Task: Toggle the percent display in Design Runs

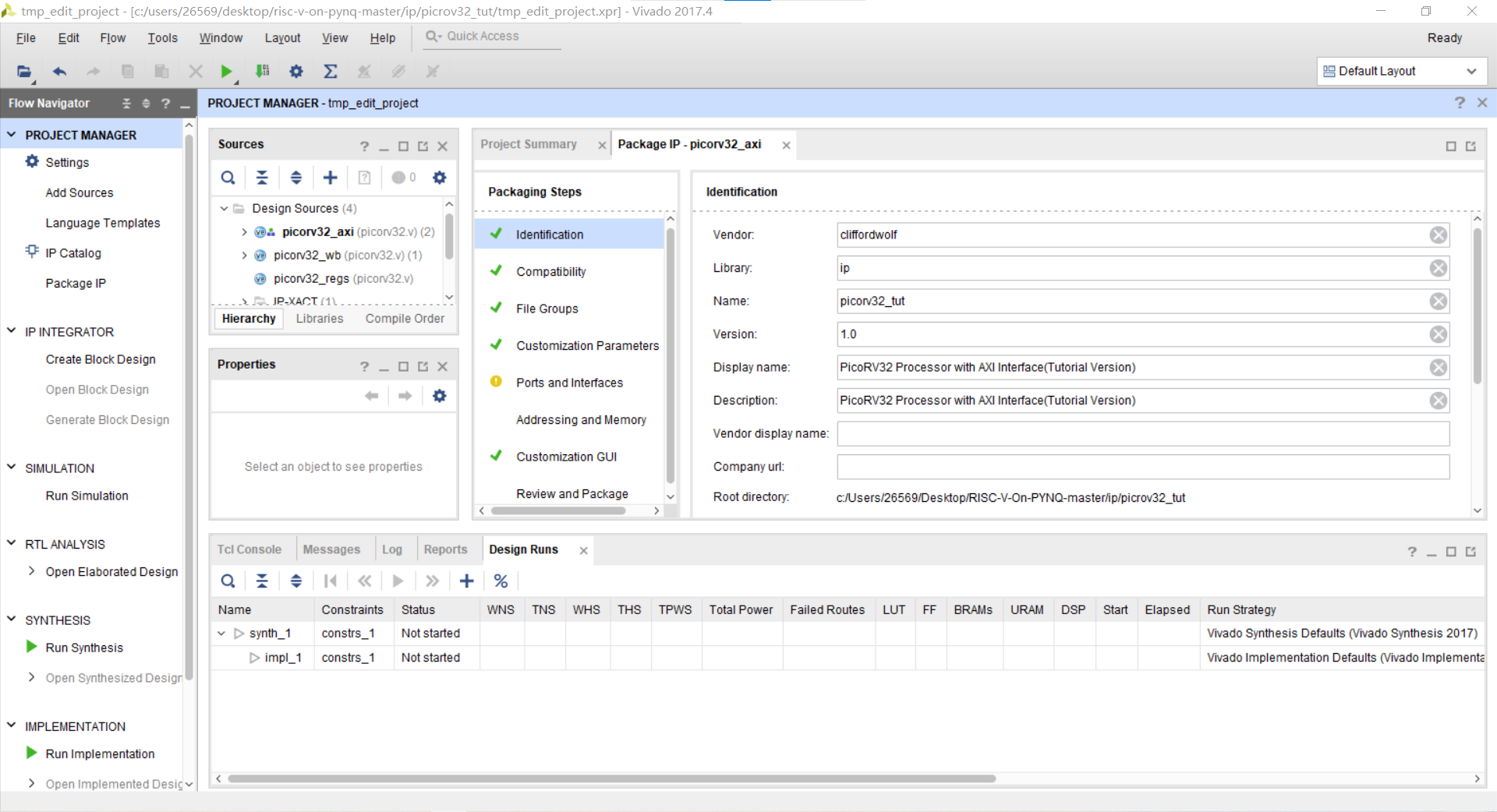Action: [501, 581]
